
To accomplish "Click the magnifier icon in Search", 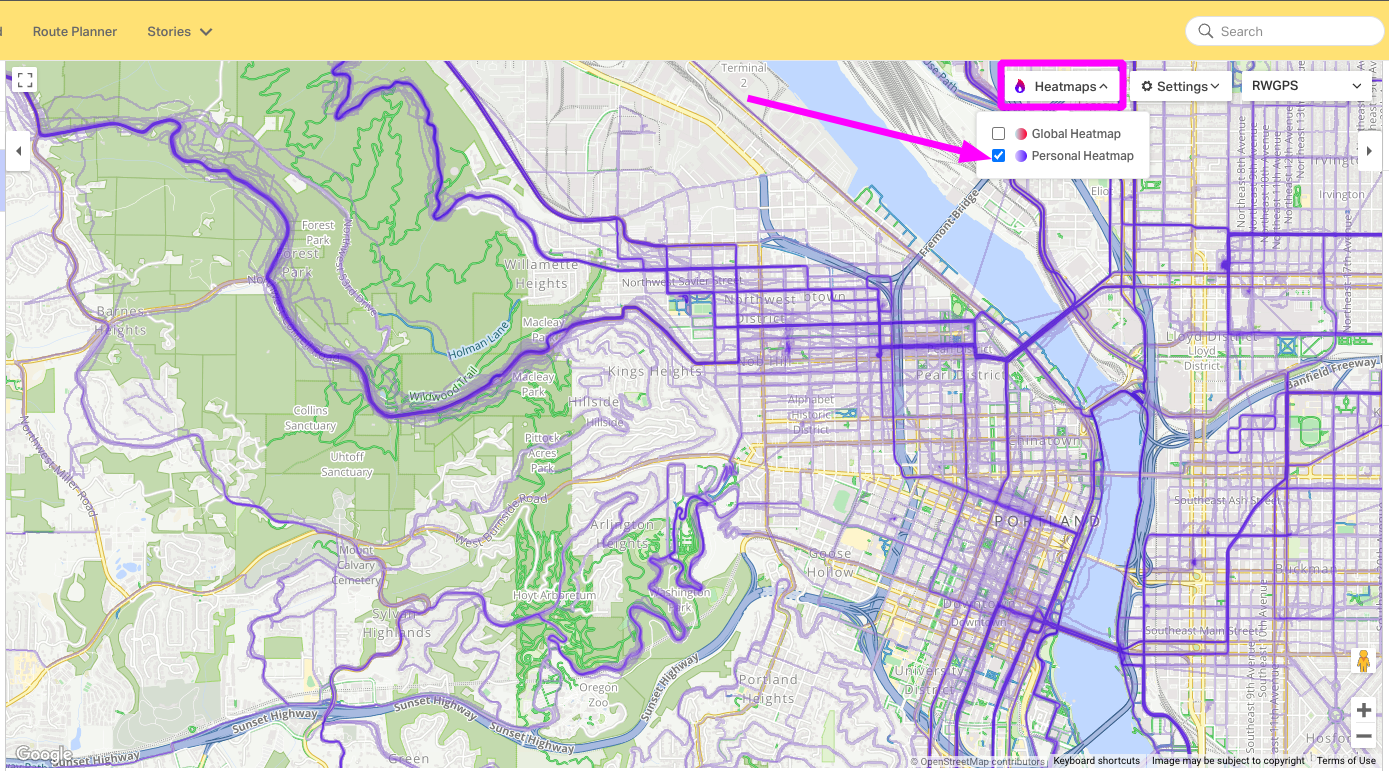I will pos(1205,31).
